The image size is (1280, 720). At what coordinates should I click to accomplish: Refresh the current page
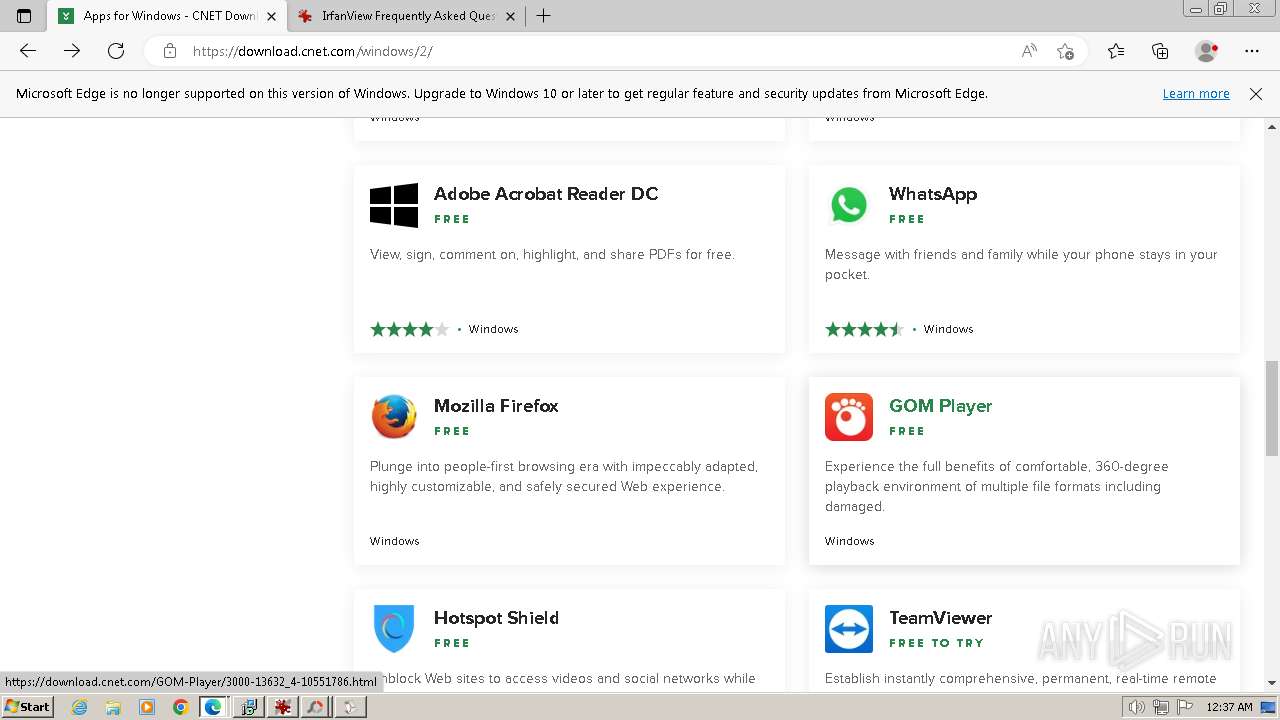(x=116, y=51)
